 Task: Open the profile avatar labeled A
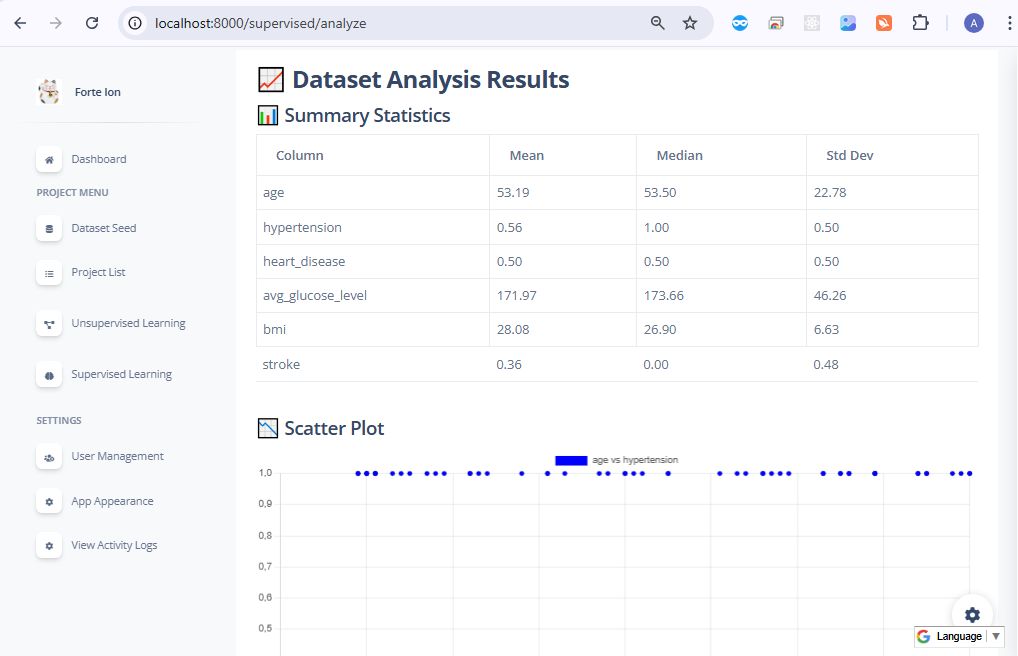point(973,23)
